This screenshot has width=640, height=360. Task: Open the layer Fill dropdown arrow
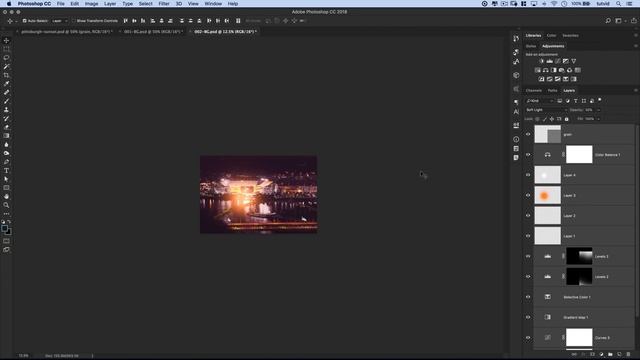598,119
